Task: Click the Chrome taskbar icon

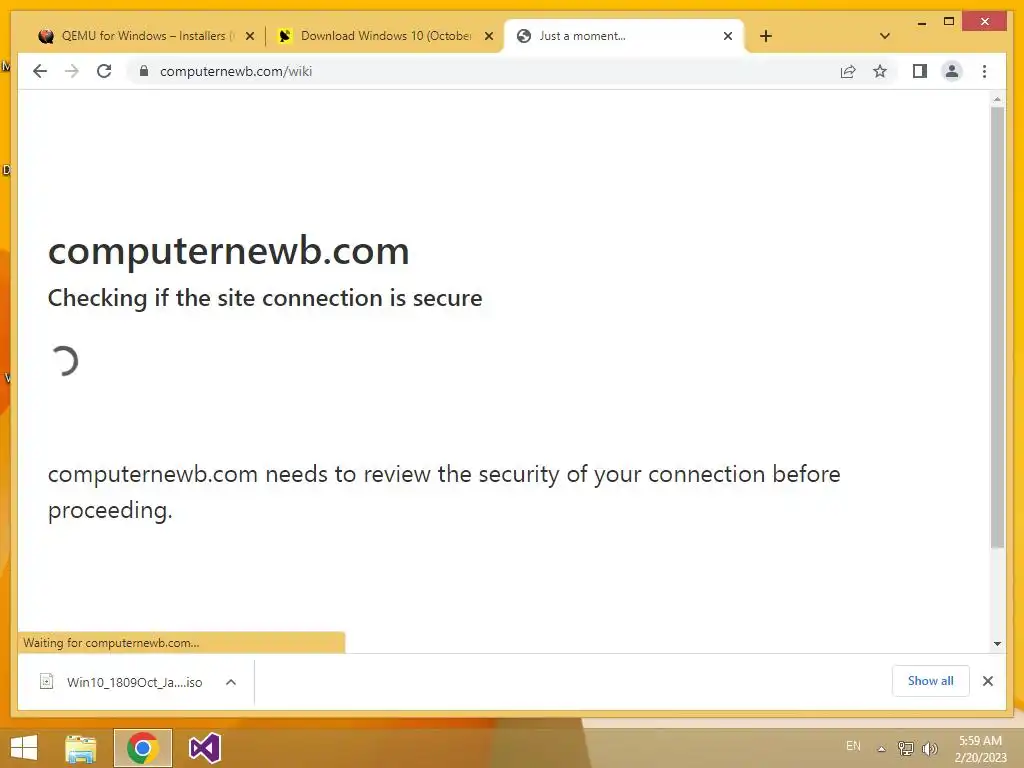Action: pos(142,748)
